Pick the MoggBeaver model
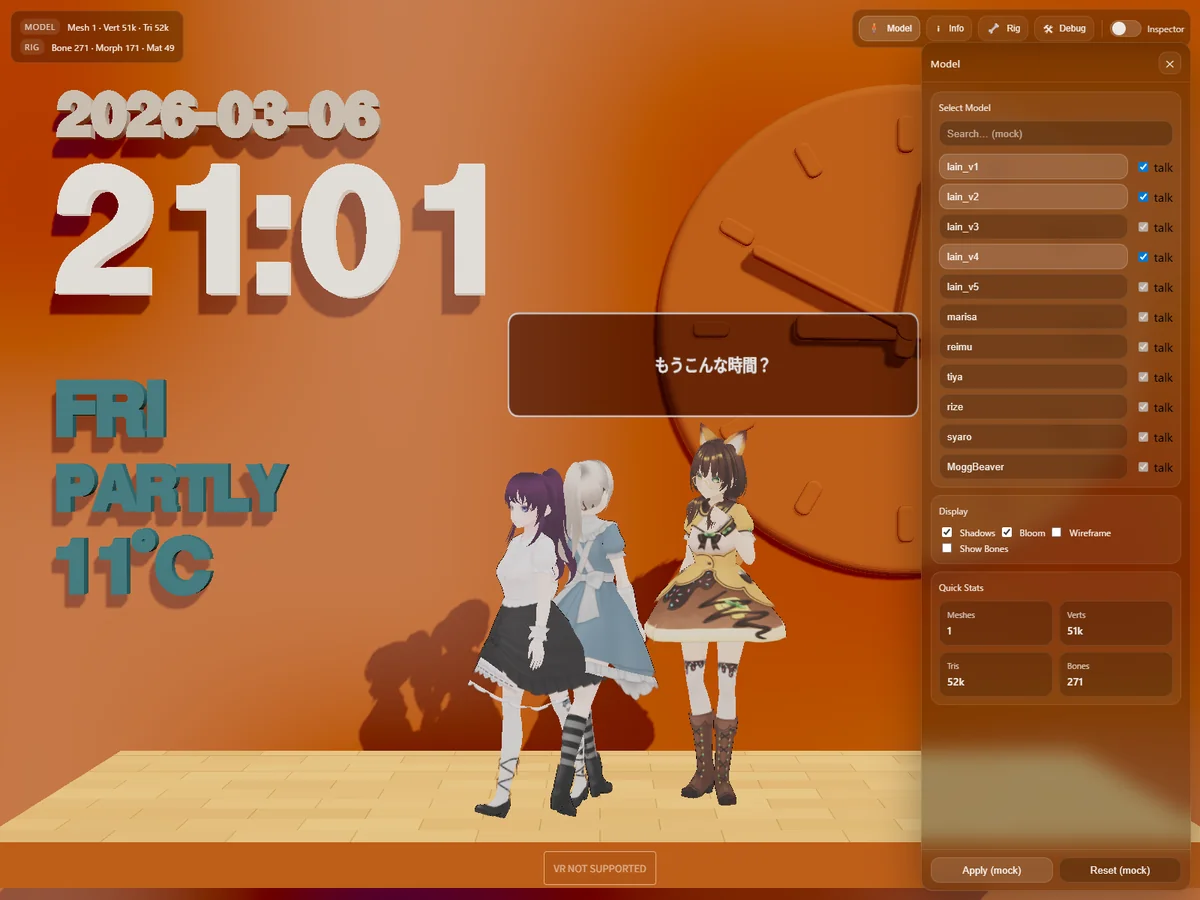 1033,467
